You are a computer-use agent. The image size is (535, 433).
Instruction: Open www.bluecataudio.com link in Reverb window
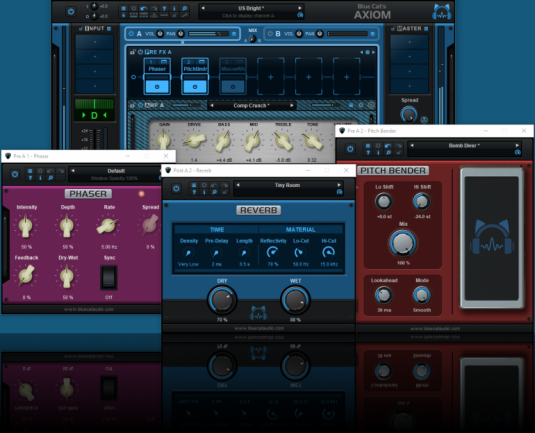tap(259, 328)
